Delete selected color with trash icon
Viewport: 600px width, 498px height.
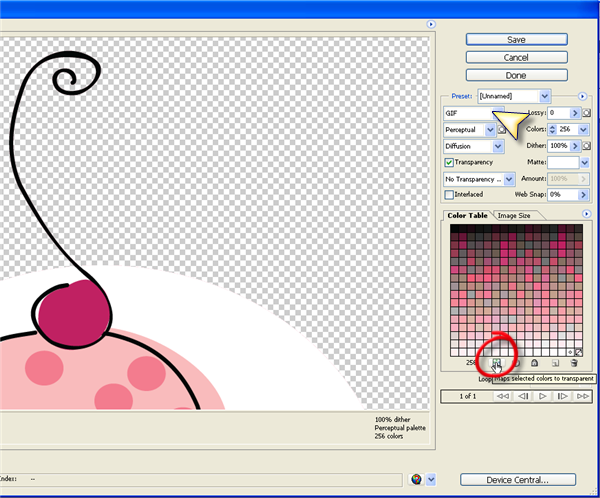[x=574, y=362]
